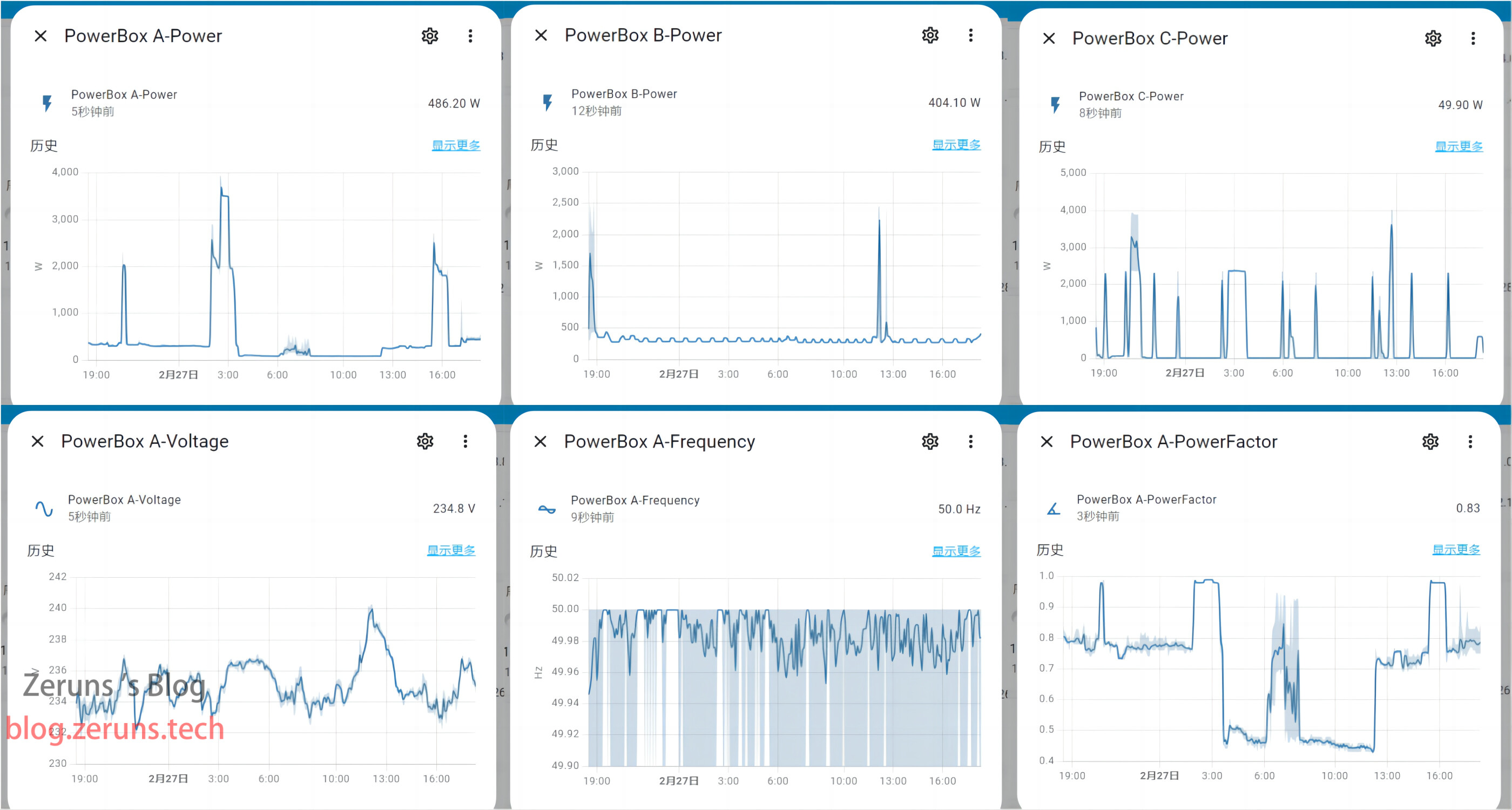Close the PowerBox A-Frequency dialog

tap(540, 442)
